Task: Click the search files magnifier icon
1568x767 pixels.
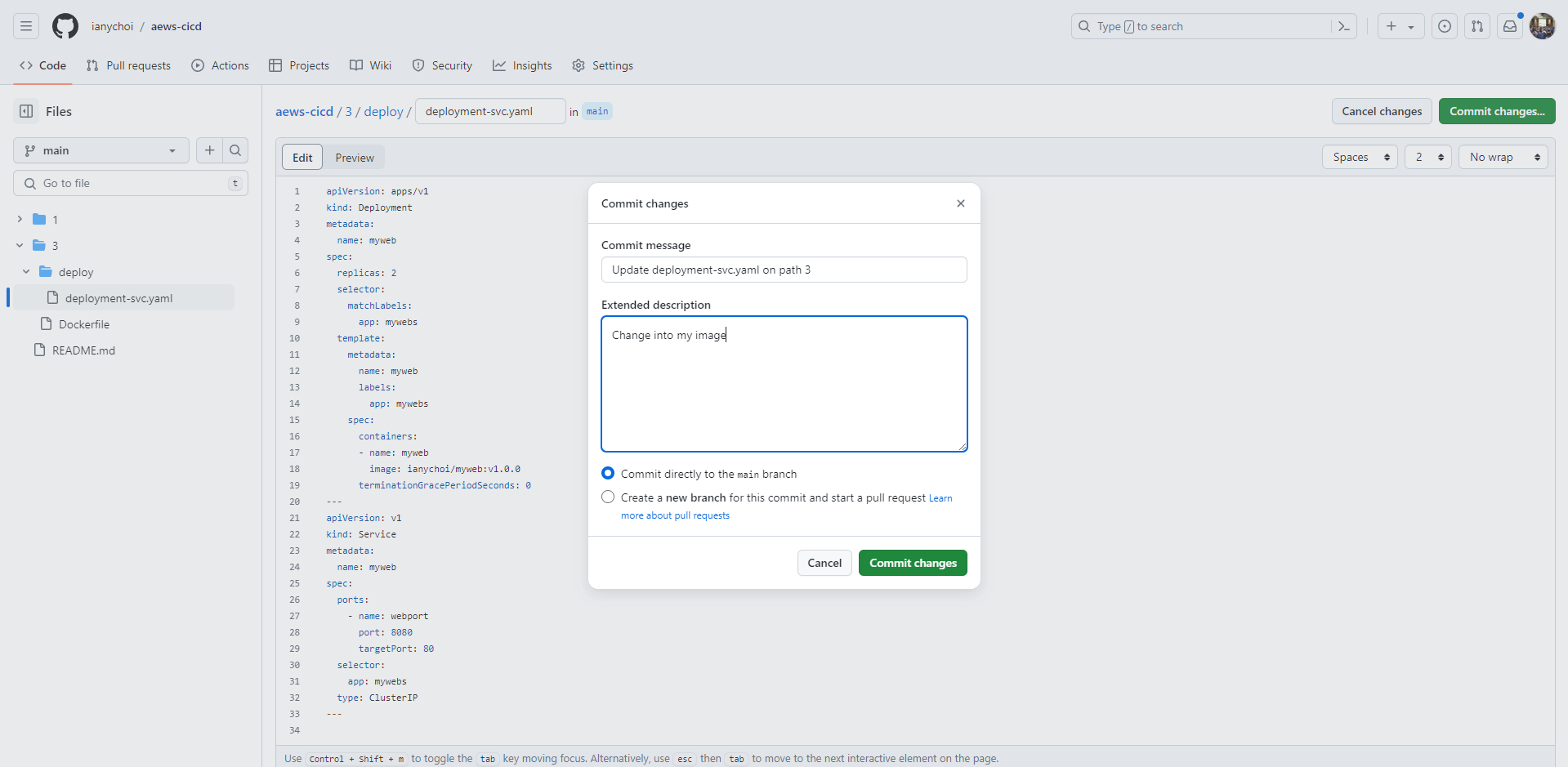Action: [x=235, y=150]
